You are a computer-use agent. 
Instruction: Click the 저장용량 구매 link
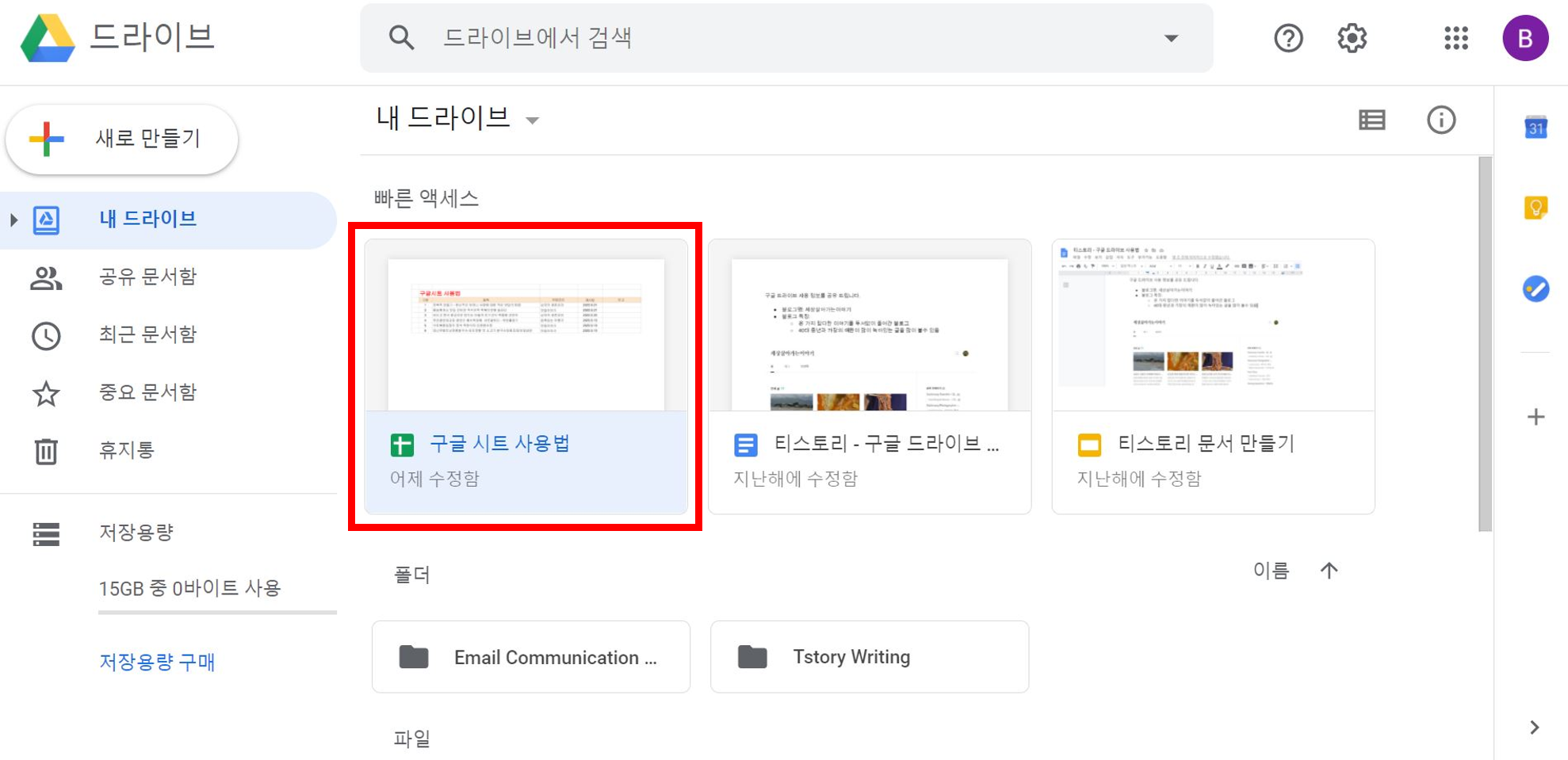pos(157,662)
